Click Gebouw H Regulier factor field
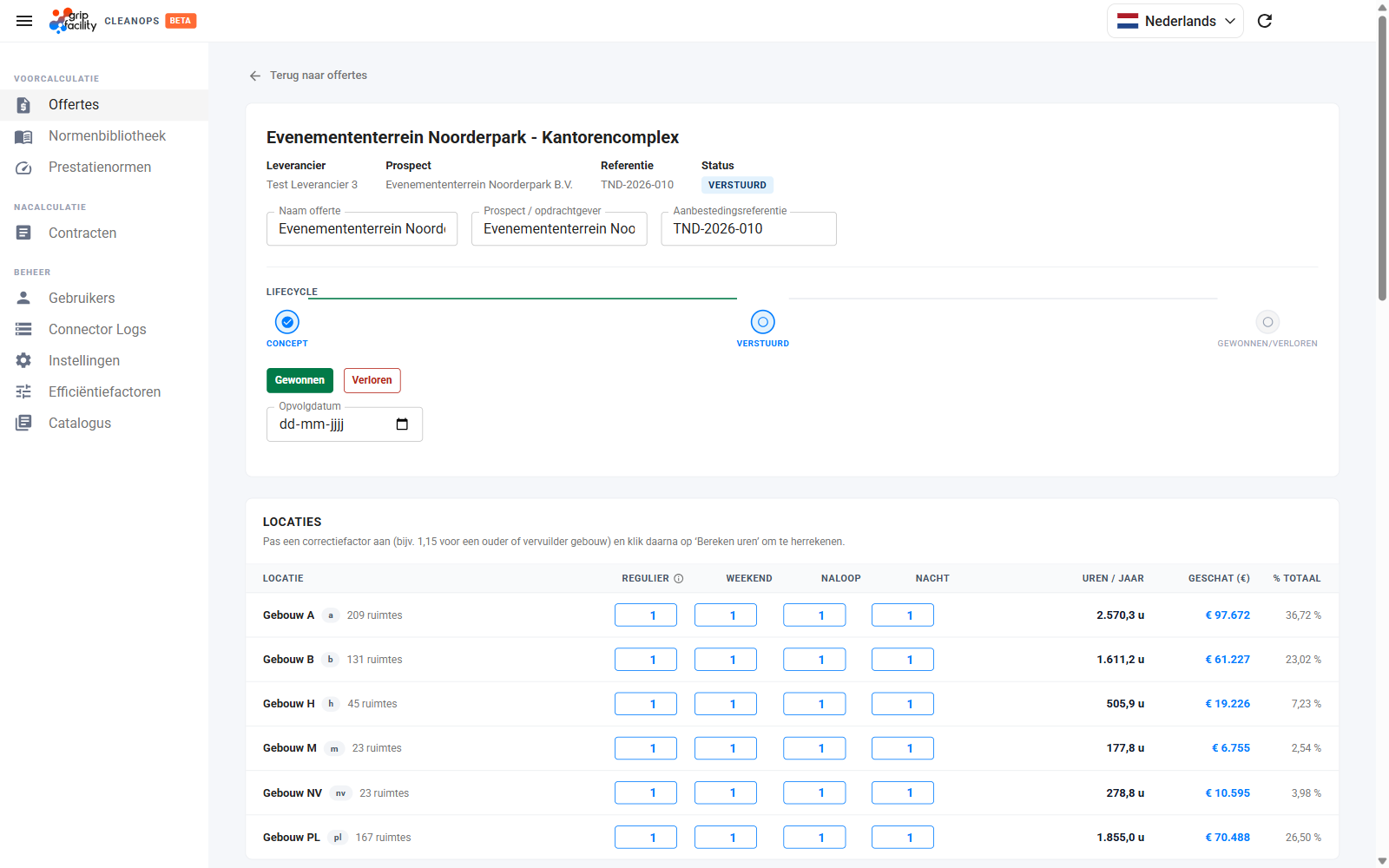 click(646, 704)
